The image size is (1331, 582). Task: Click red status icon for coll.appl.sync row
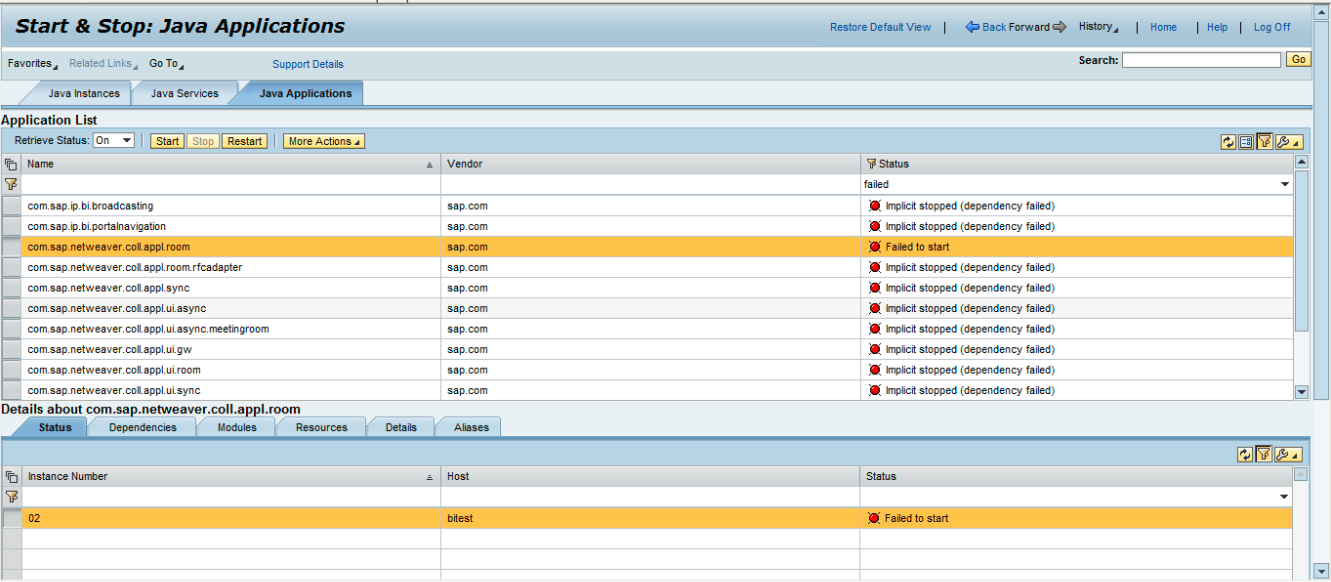(875, 288)
